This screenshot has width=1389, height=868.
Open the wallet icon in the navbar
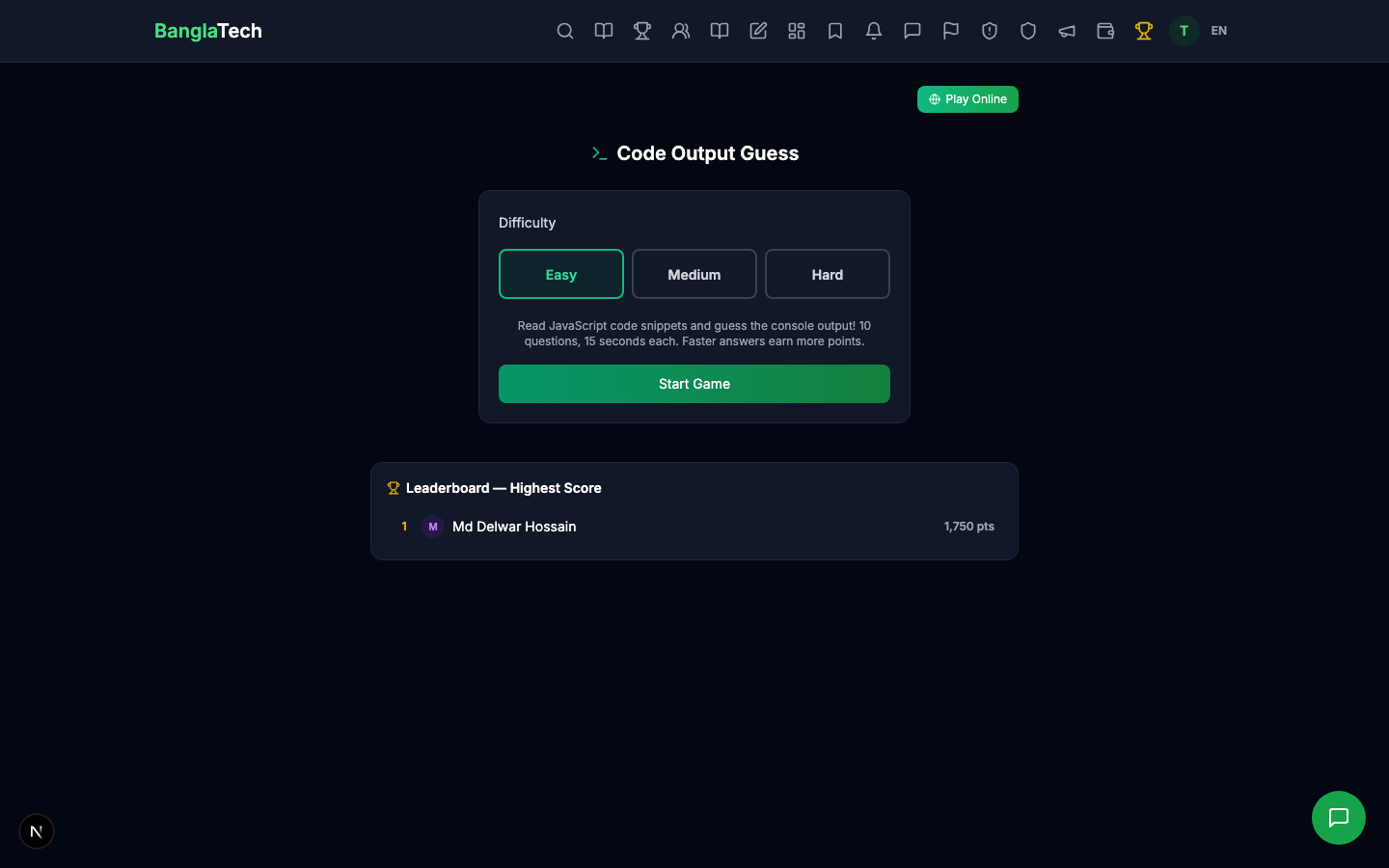pos(1105,31)
